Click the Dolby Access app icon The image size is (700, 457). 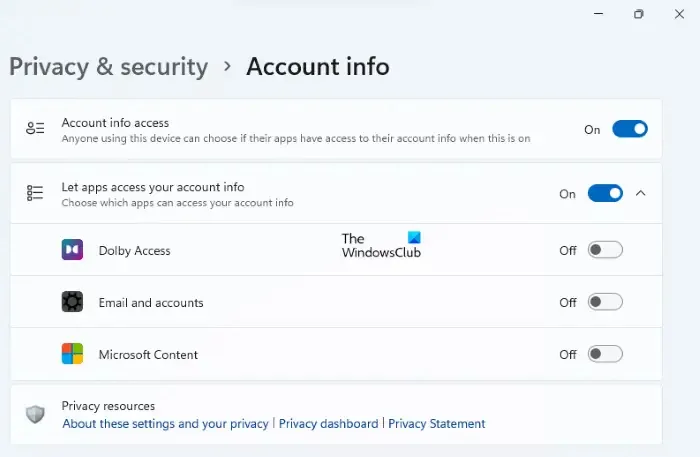72,250
